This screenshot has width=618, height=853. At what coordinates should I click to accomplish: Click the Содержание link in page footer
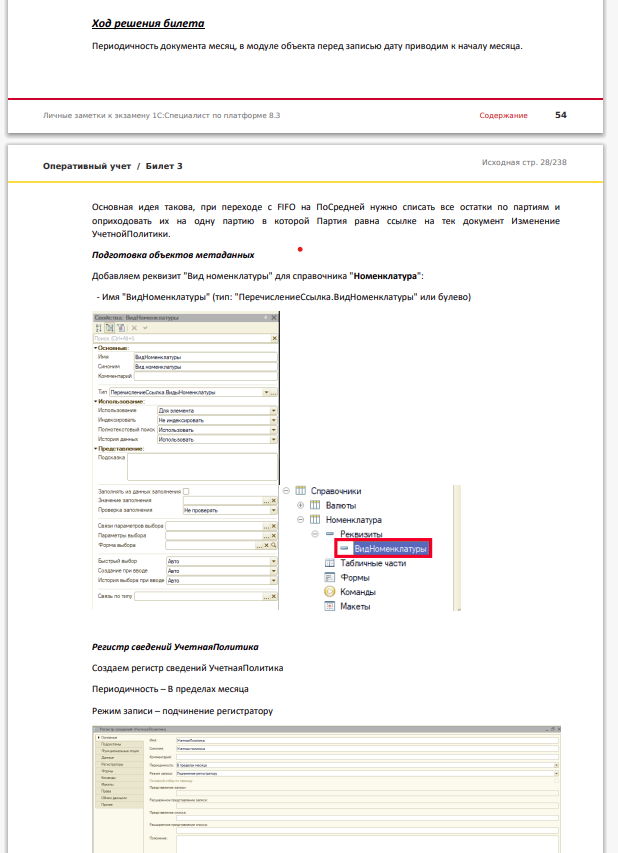[503, 115]
